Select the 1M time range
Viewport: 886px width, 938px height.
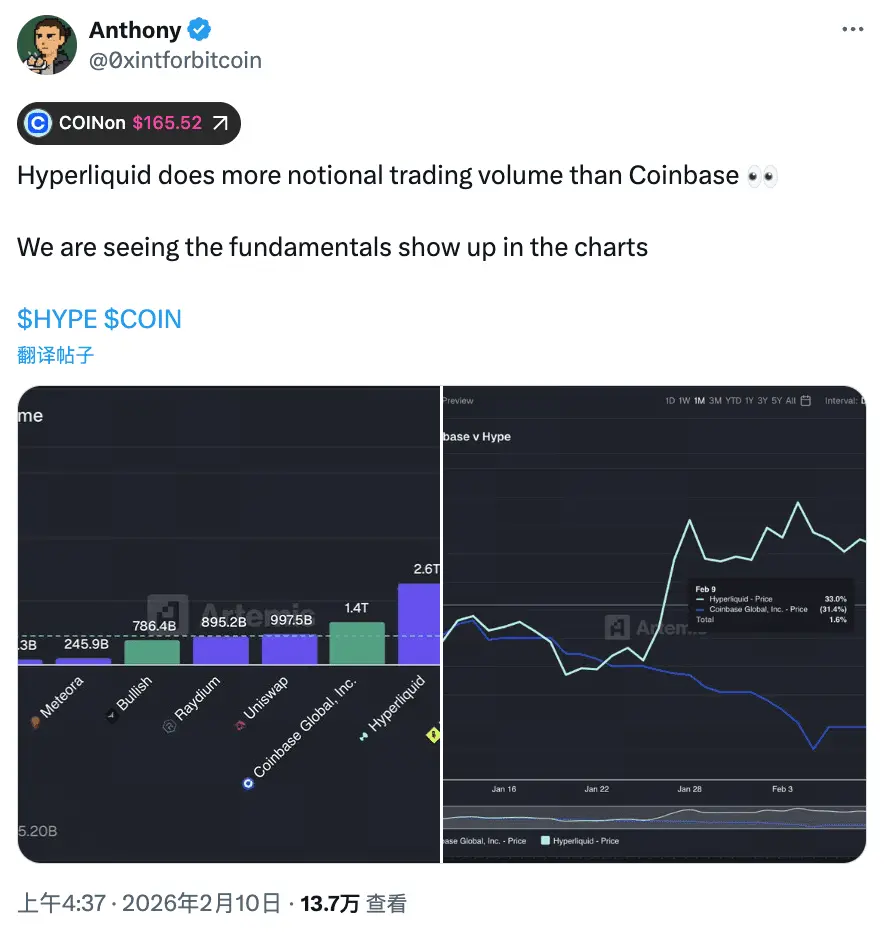(699, 401)
